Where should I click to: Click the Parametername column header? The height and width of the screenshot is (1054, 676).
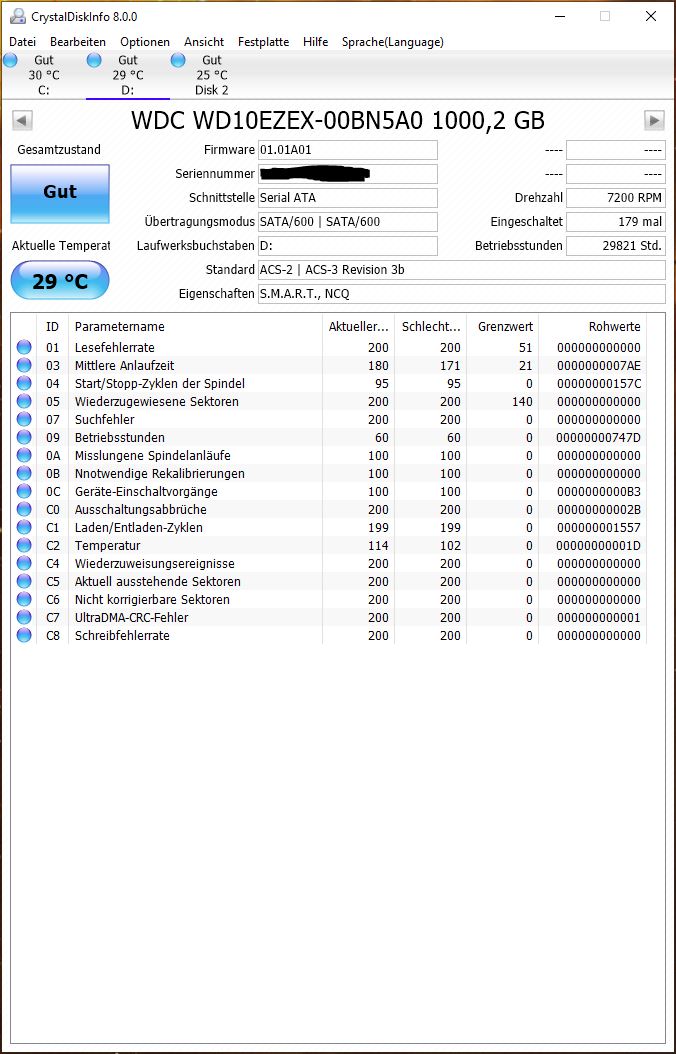[x=196, y=327]
